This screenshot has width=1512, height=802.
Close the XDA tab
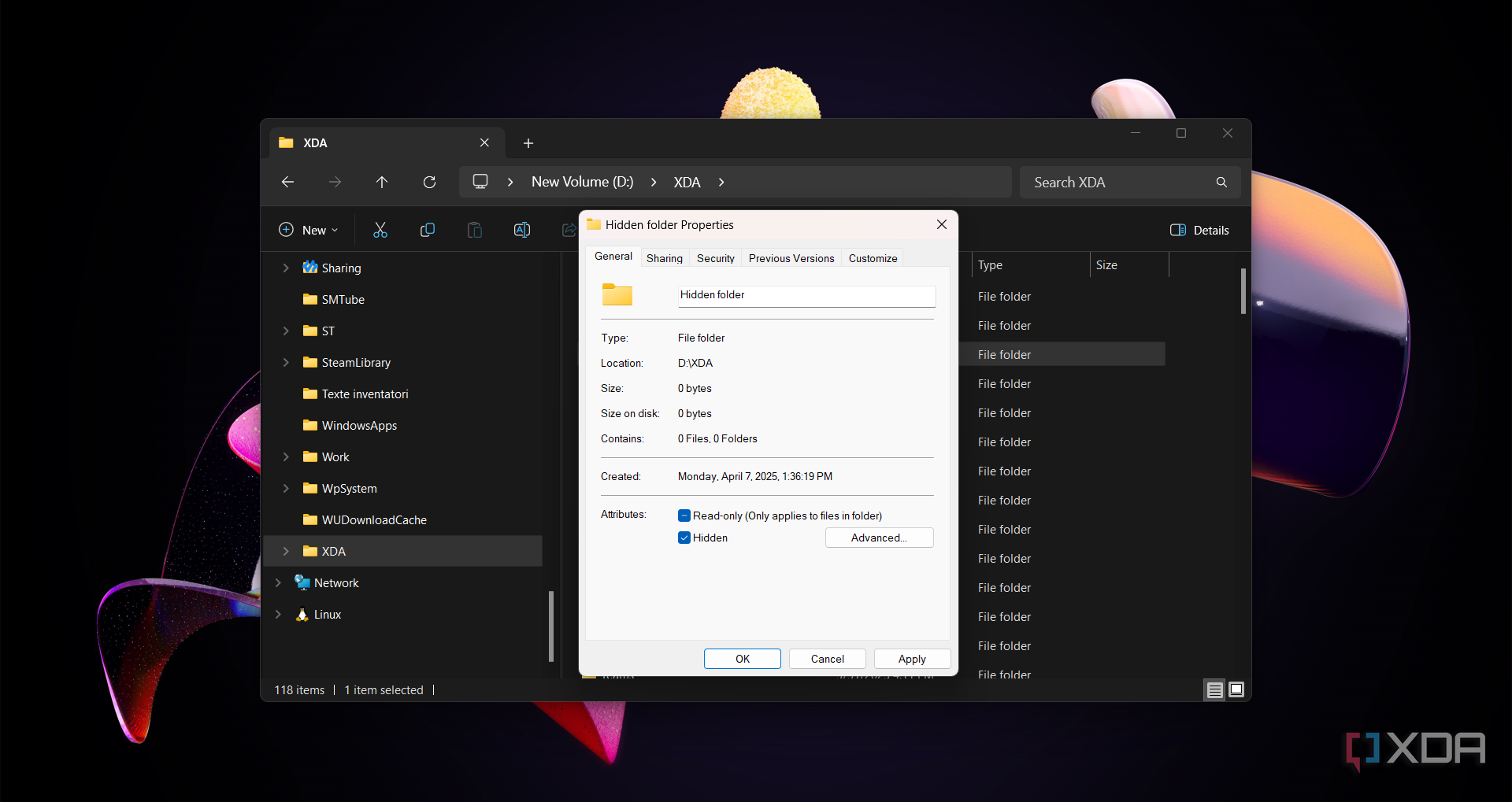pos(484,142)
